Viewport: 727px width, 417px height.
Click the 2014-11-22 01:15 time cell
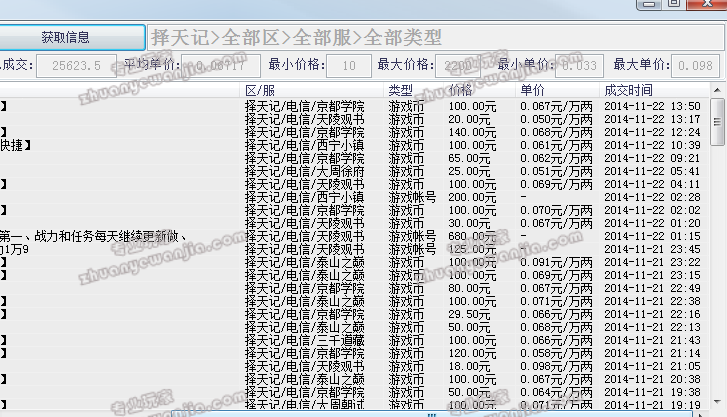click(x=652, y=236)
